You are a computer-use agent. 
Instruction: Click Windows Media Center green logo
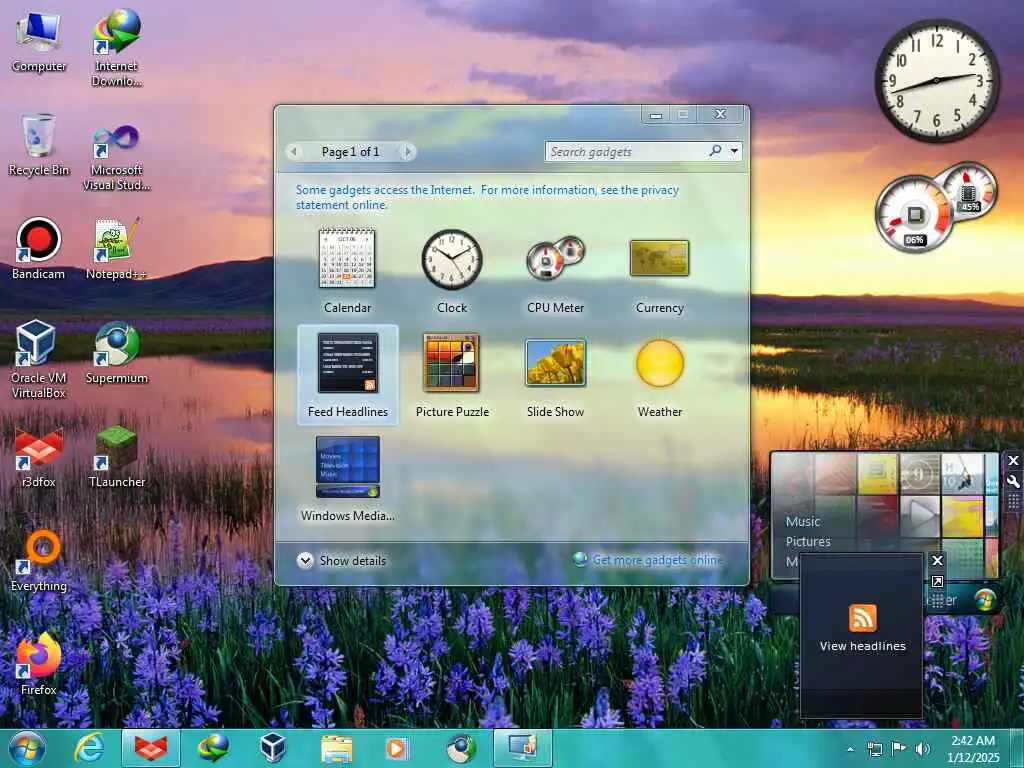point(985,598)
